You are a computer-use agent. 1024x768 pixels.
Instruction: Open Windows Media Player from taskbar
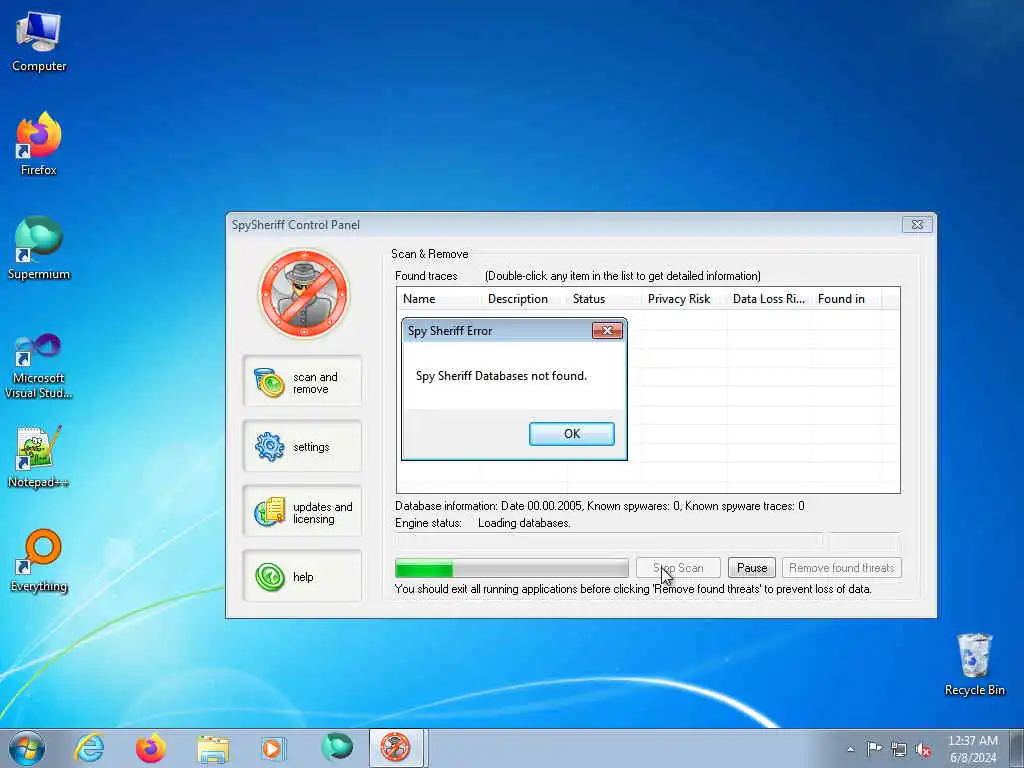272,748
